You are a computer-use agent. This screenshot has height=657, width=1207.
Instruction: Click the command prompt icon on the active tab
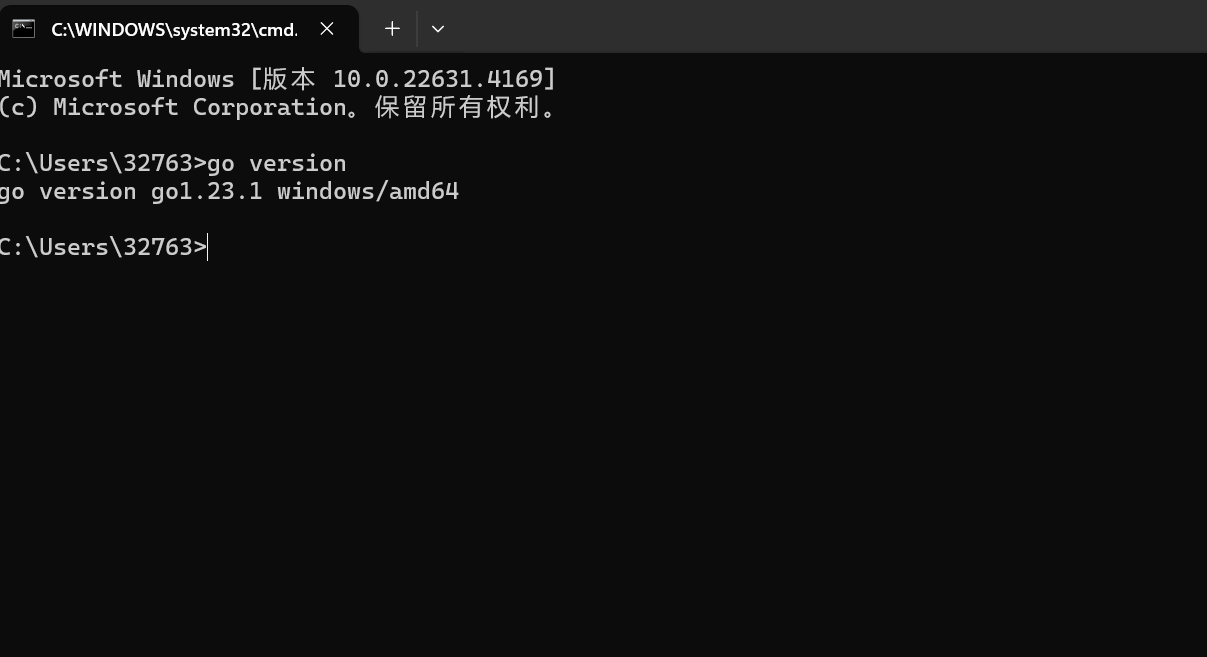click(22, 28)
